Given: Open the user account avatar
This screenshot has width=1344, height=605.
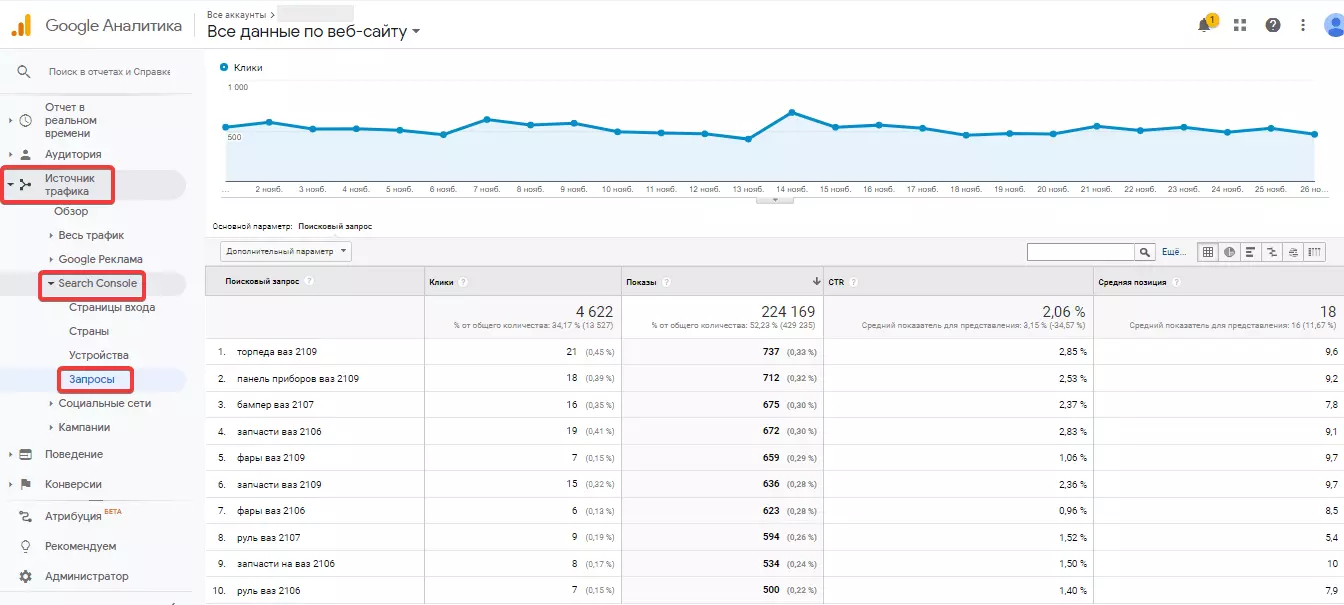Looking at the screenshot, I should (1334, 25).
